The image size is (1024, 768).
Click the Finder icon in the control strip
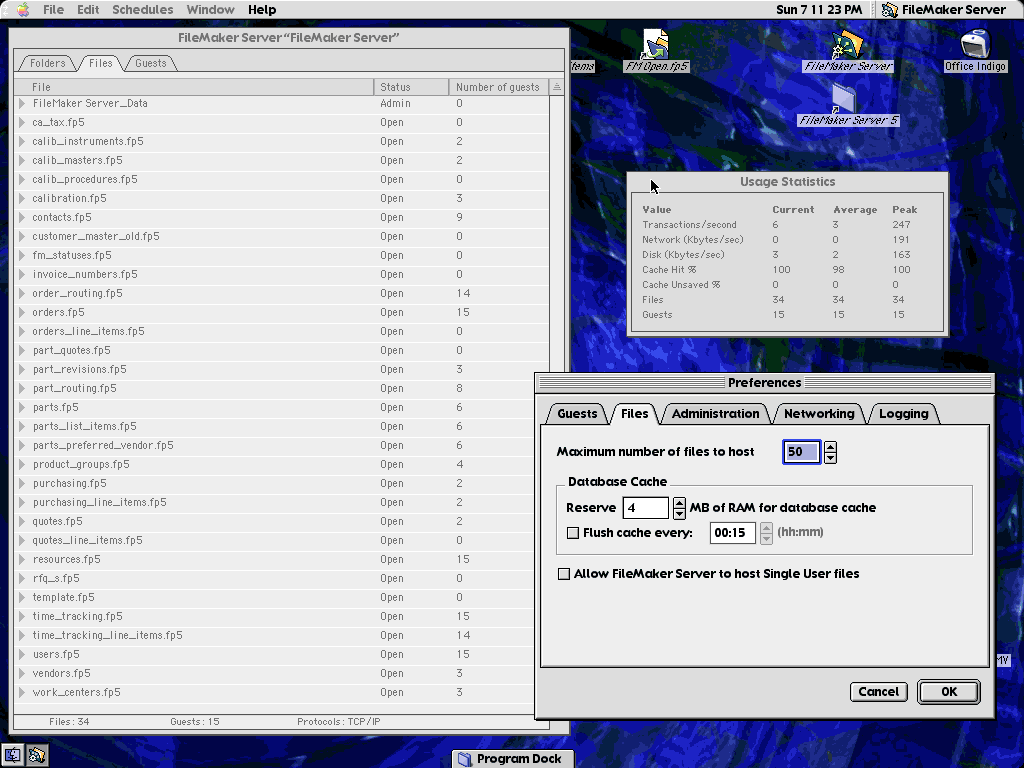(12, 755)
